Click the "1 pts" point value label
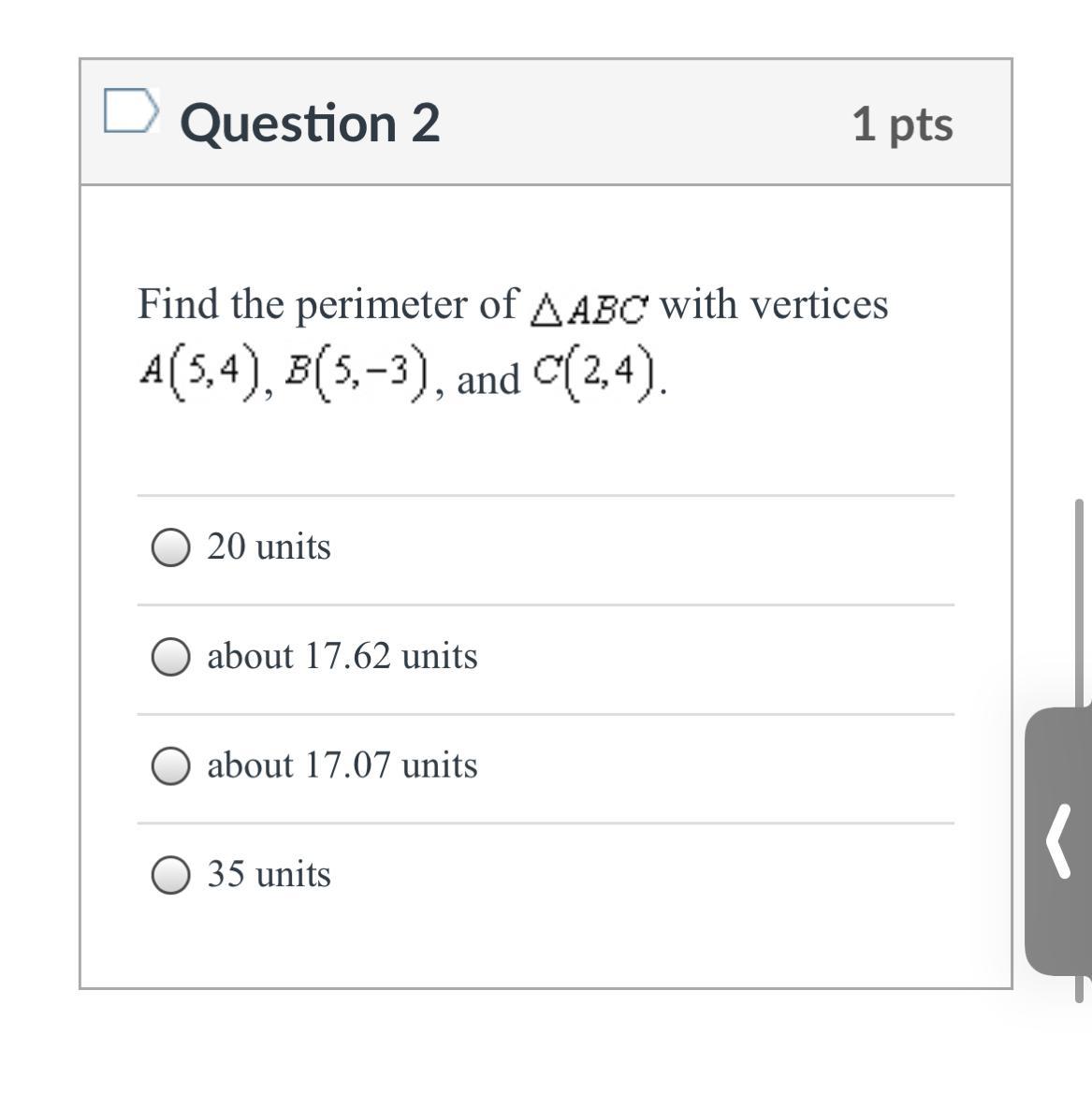This screenshot has height=1093, width=1092. tap(902, 124)
